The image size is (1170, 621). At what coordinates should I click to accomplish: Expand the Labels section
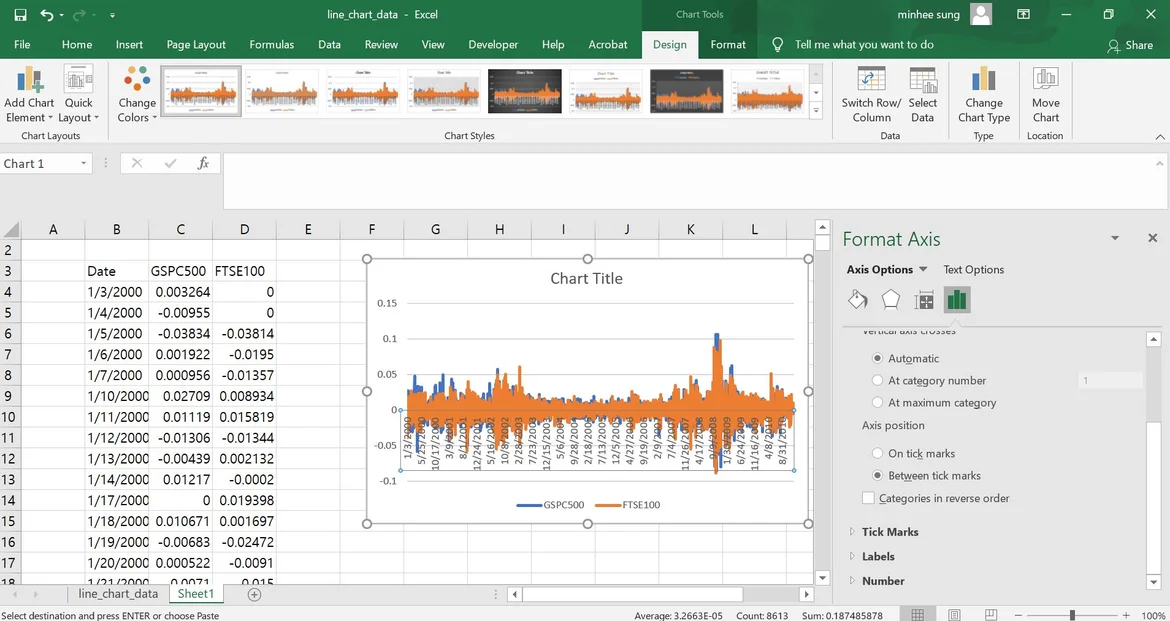click(877, 556)
